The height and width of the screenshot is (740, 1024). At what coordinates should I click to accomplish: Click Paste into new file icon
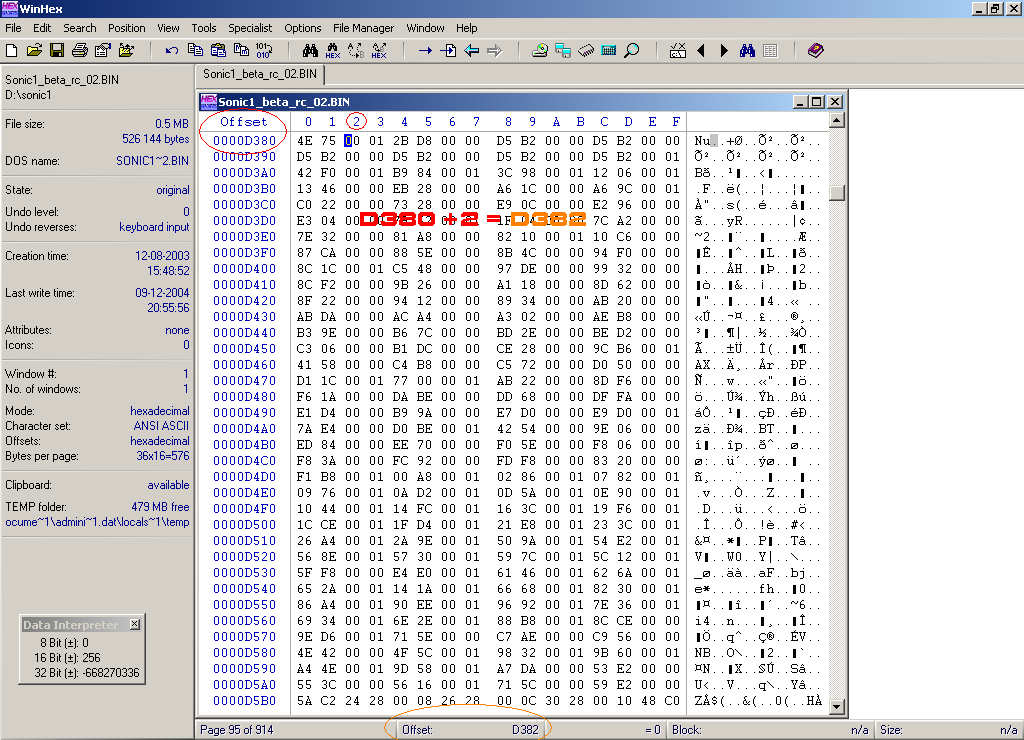pyautogui.click(x=241, y=50)
